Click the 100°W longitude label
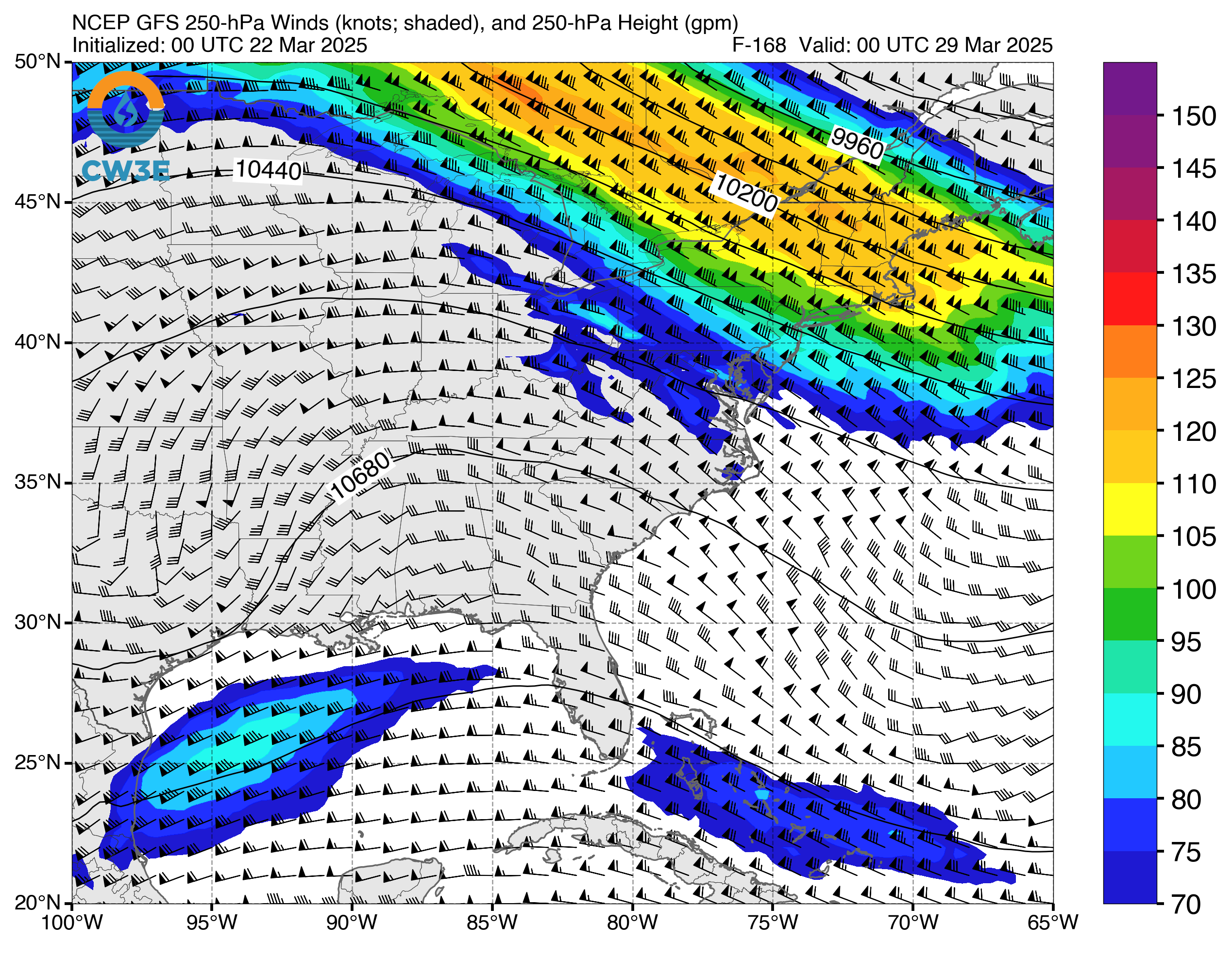 click(x=72, y=923)
